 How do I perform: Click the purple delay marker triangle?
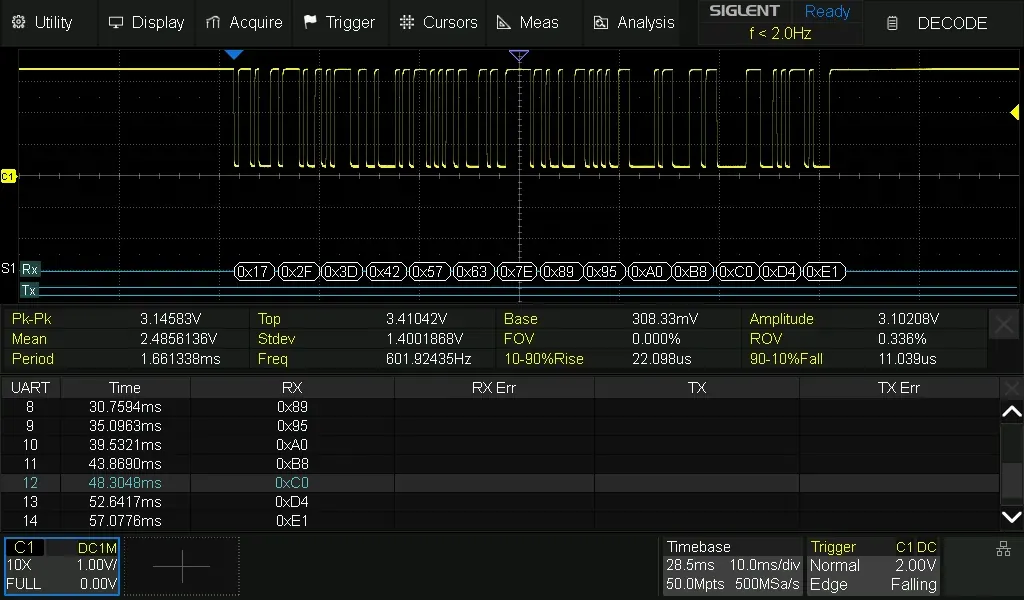[x=518, y=56]
